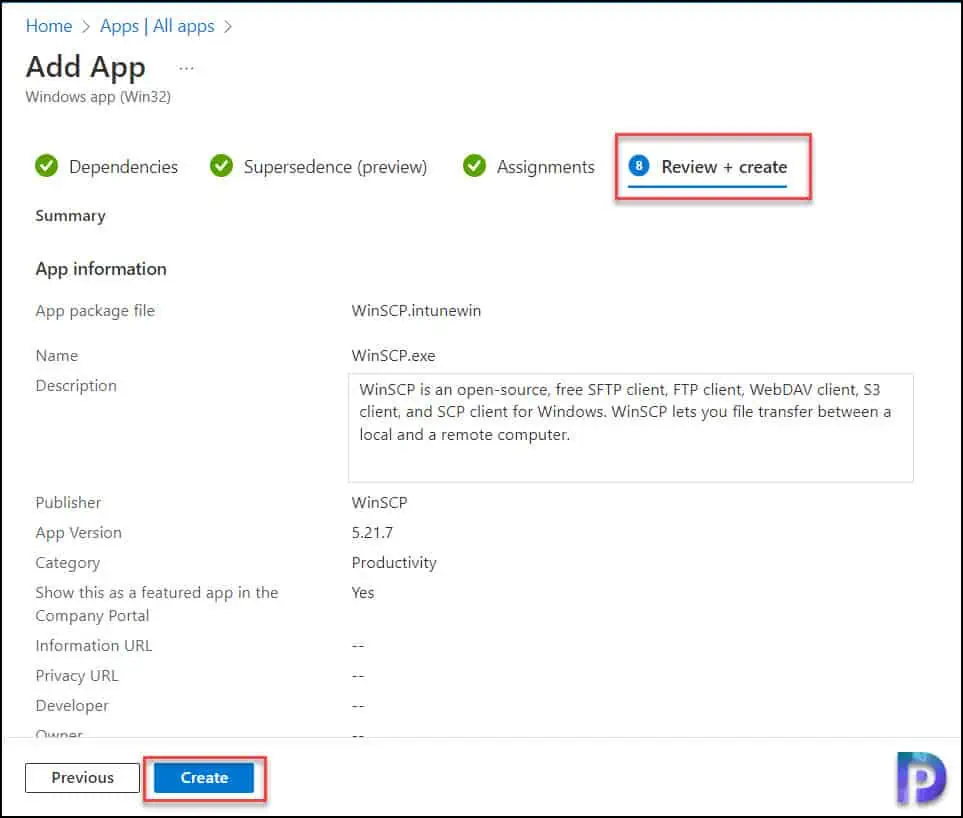The width and height of the screenshot is (963, 818).
Task: Click the App information heading
Action: coord(101,269)
